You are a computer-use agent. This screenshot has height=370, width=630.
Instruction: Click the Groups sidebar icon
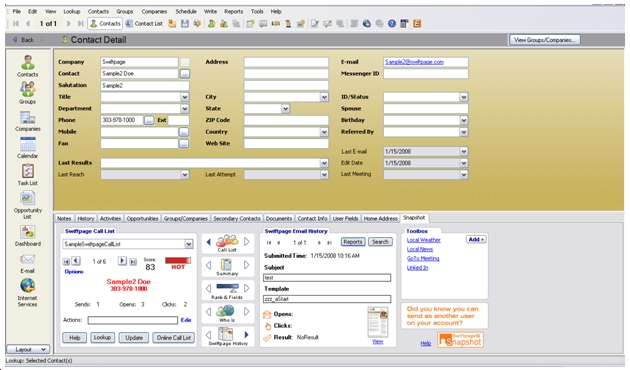click(27, 93)
